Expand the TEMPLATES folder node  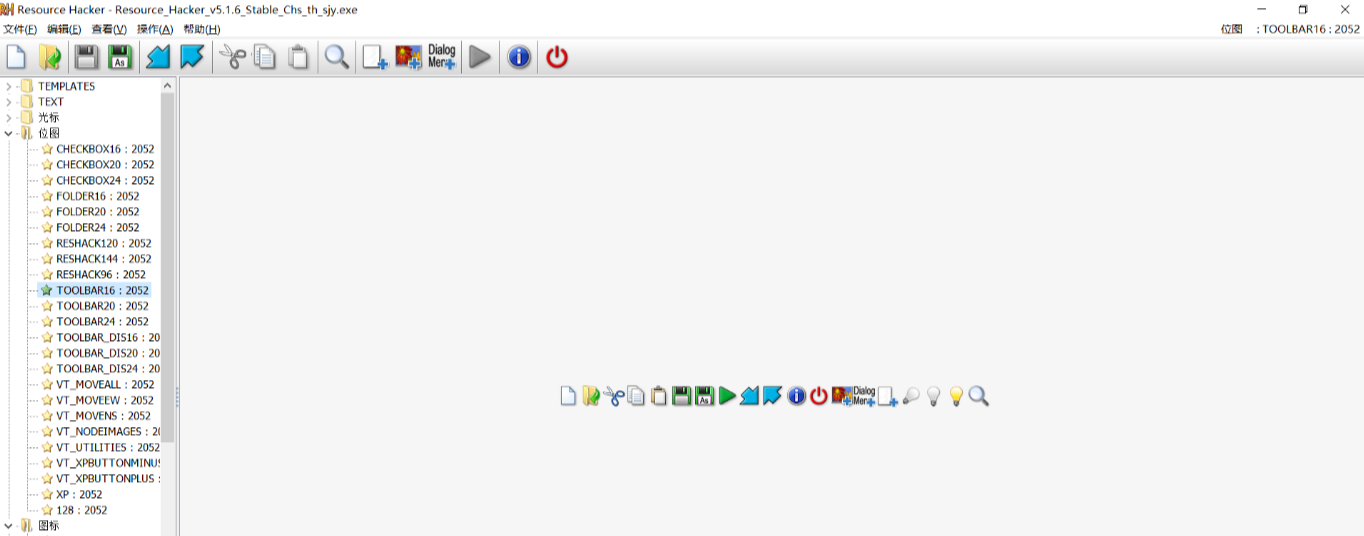(x=9, y=86)
